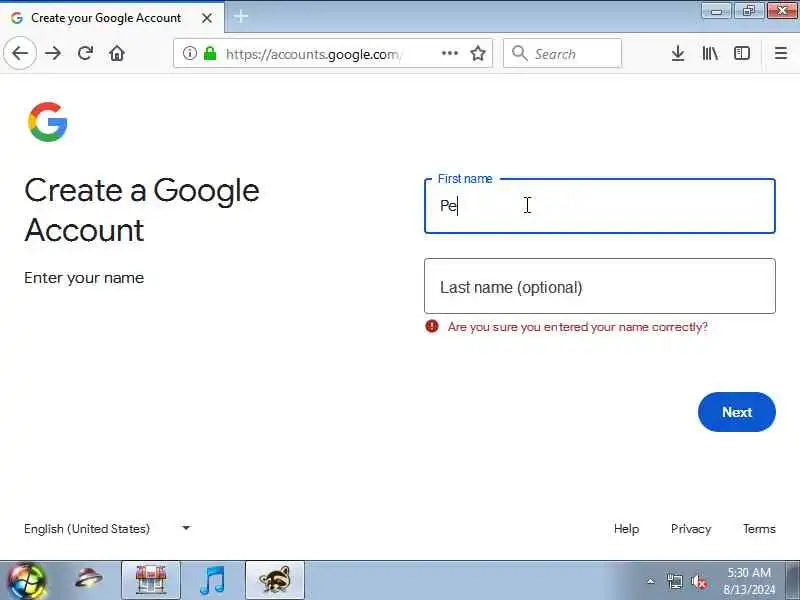800x600 pixels.
Task: Open the Privacy link
Action: pyautogui.click(x=691, y=529)
